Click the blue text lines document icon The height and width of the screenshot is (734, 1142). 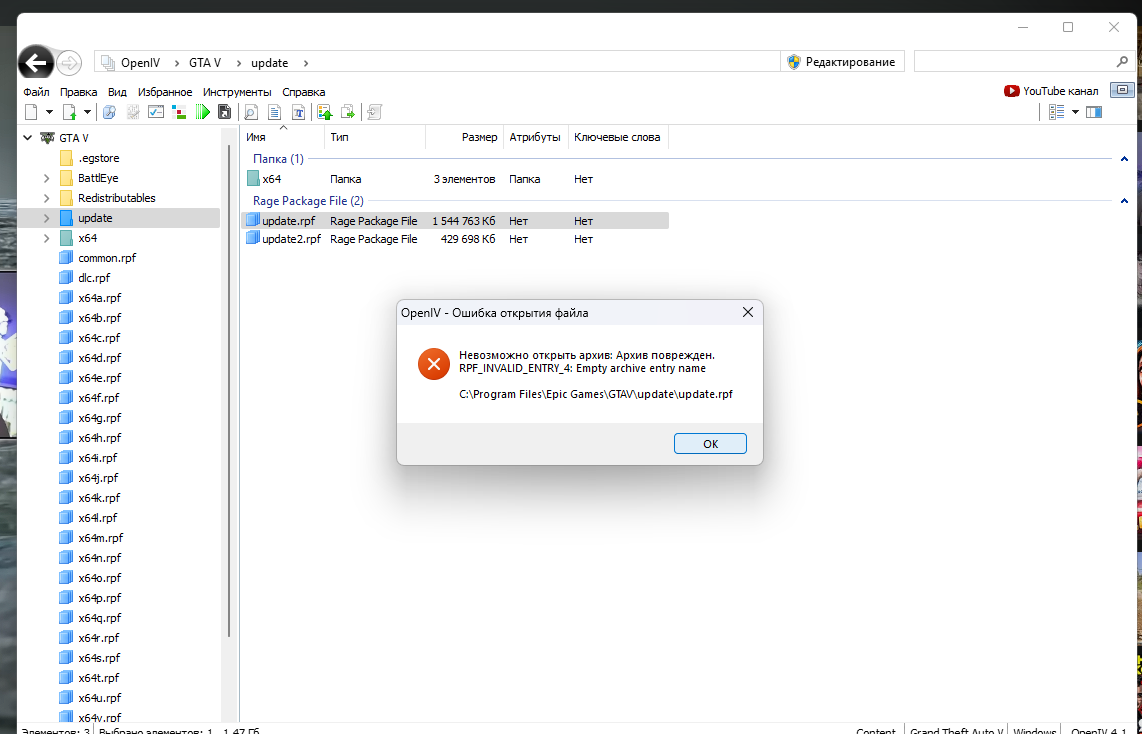click(x=275, y=112)
